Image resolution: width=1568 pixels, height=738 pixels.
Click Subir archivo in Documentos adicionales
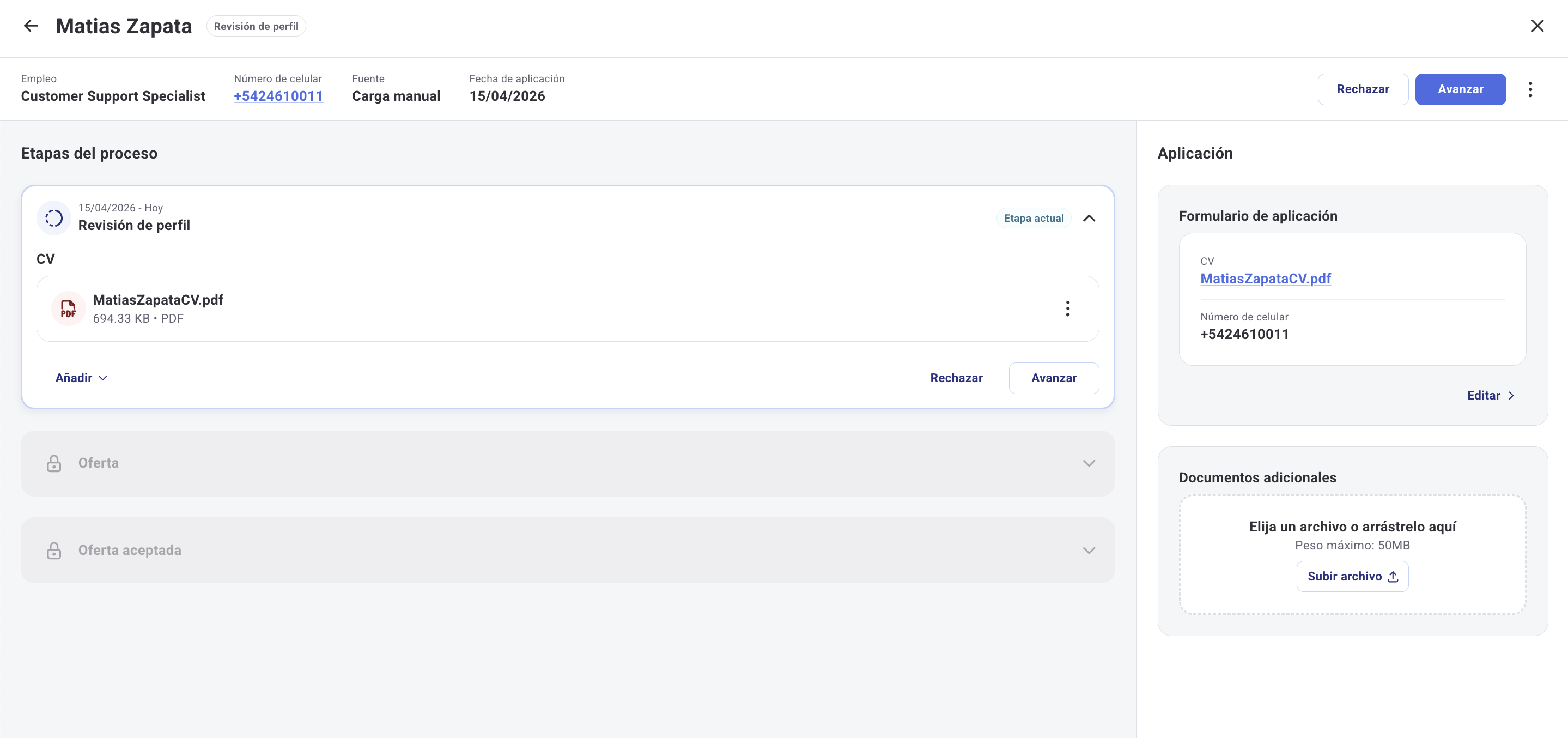click(1352, 576)
